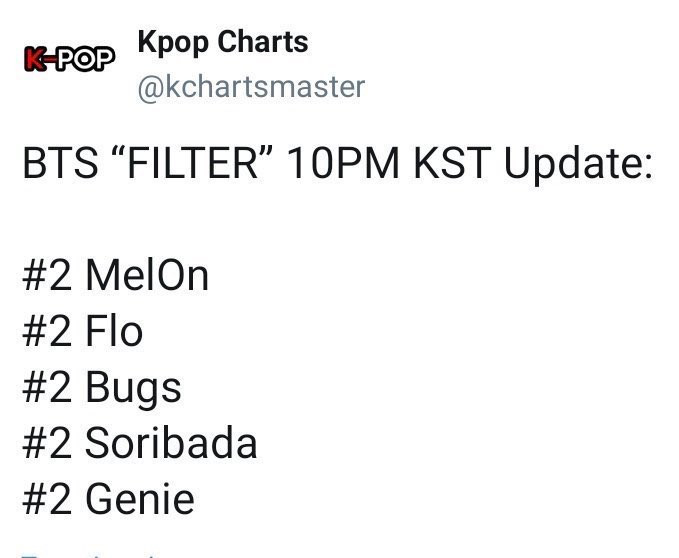Visit the @kchartsmaster handle
Viewport: 679px width, 558px height.
[x=251, y=88]
